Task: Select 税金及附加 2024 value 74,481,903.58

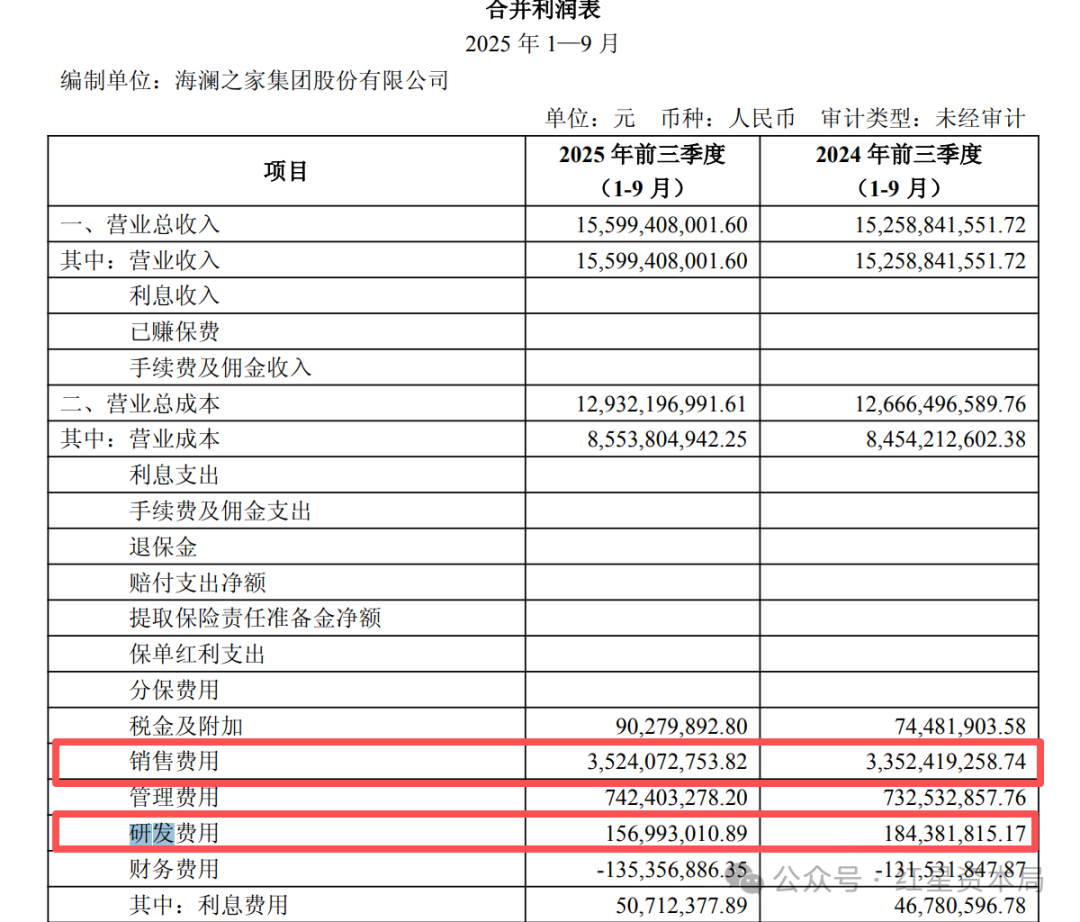Action: (960, 726)
